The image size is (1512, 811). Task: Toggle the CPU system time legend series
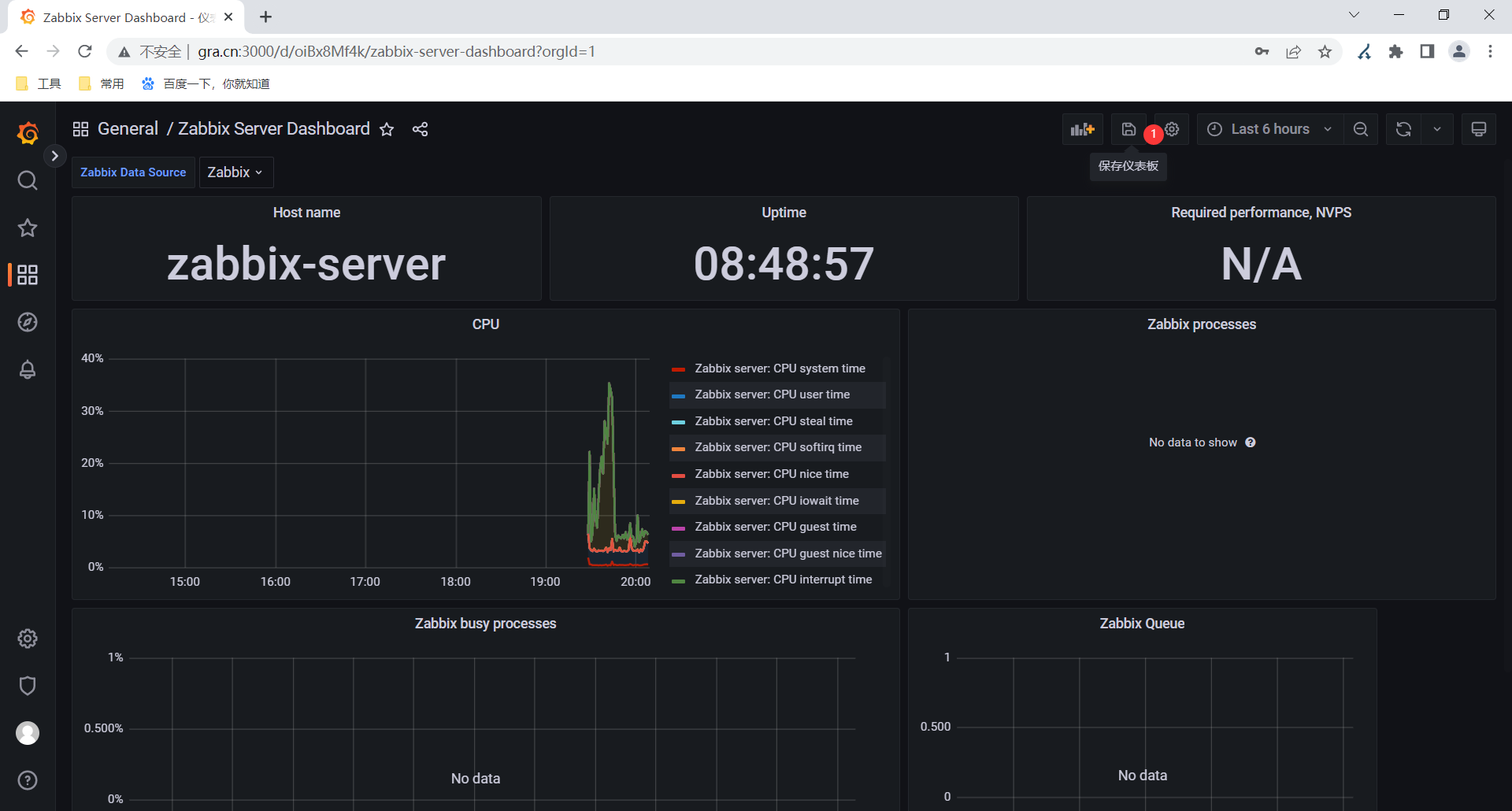click(780, 368)
